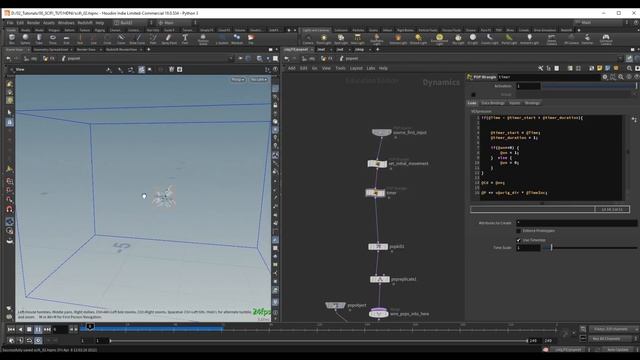Add an Area Light from the shelf
This screenshot has width=640, height=360.
coord(357,39)
